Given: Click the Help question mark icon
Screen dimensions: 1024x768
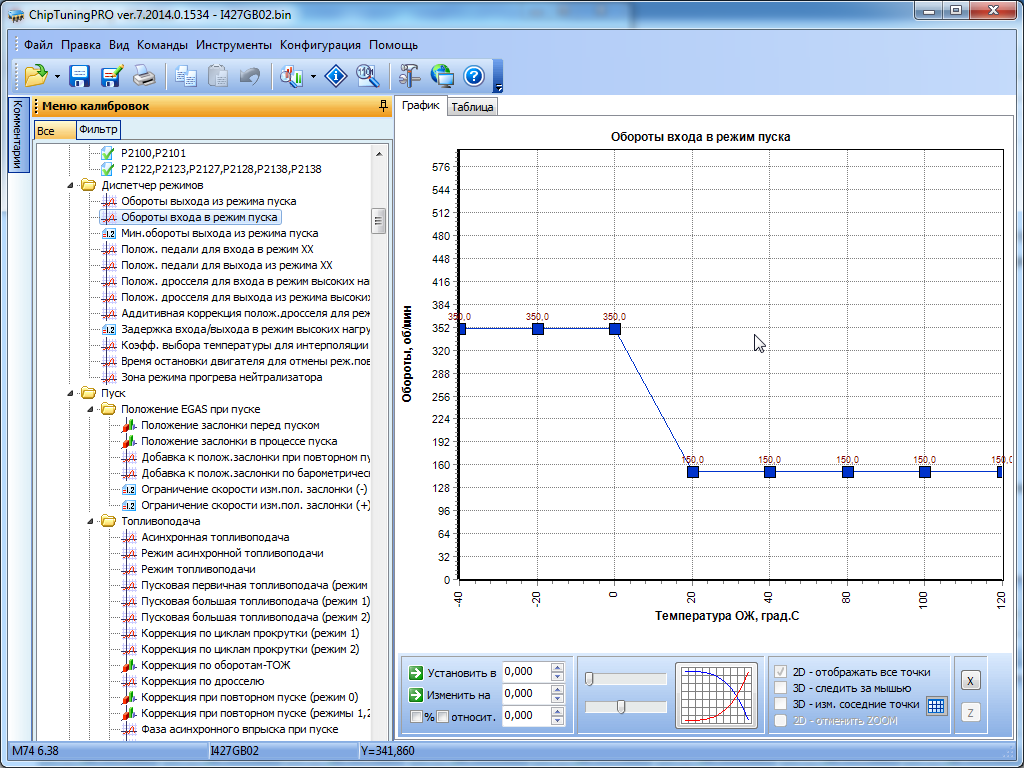Looking at the screenshot, I should [x=474, y=75].
